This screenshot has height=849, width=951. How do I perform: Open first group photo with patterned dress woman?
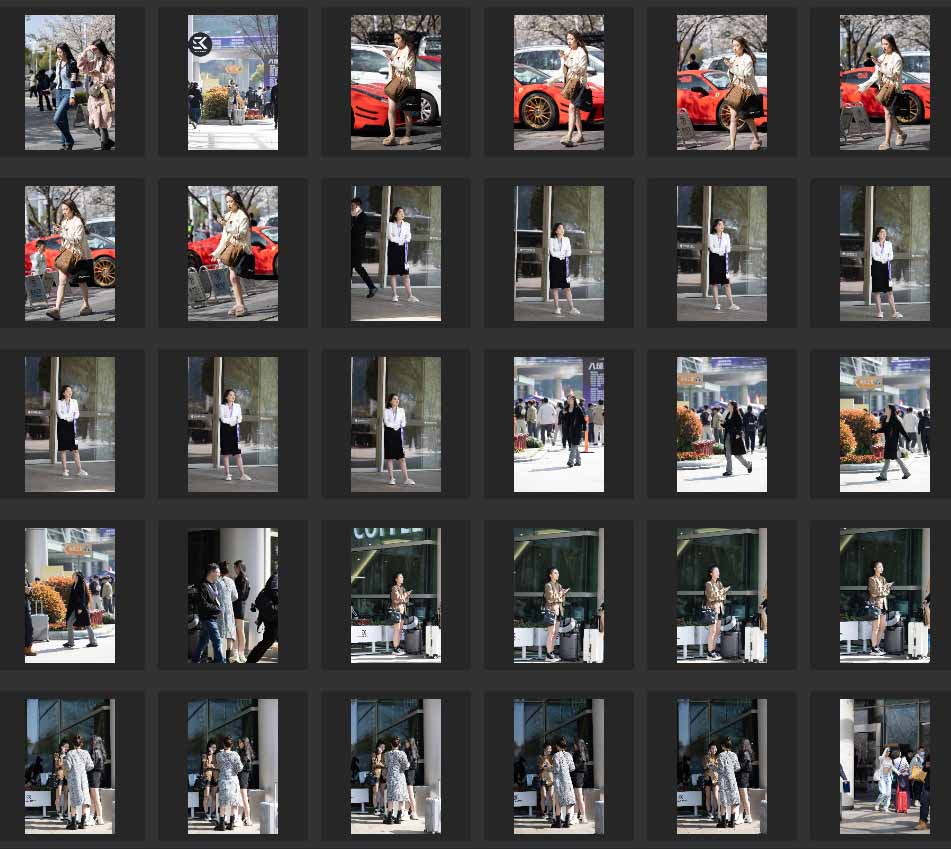(70, 766)
